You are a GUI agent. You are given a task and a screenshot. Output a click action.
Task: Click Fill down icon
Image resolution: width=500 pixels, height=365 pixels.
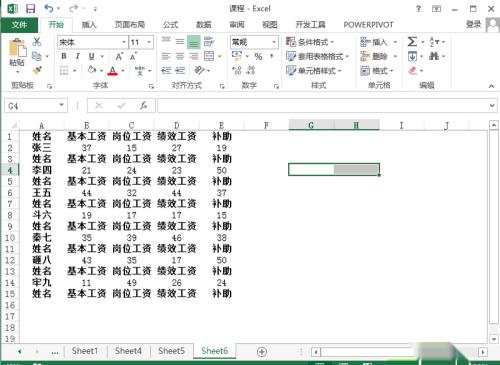[x=412, y=56]
